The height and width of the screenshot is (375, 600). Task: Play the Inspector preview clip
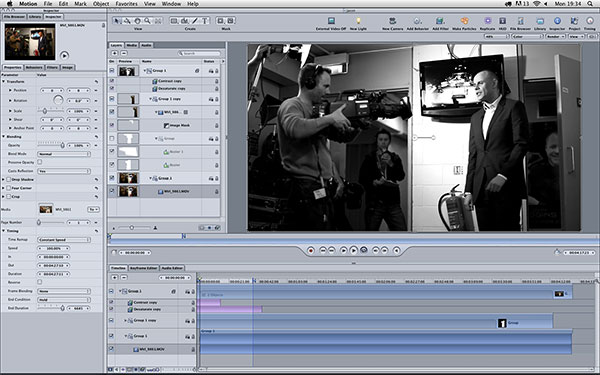coord(64,55)
